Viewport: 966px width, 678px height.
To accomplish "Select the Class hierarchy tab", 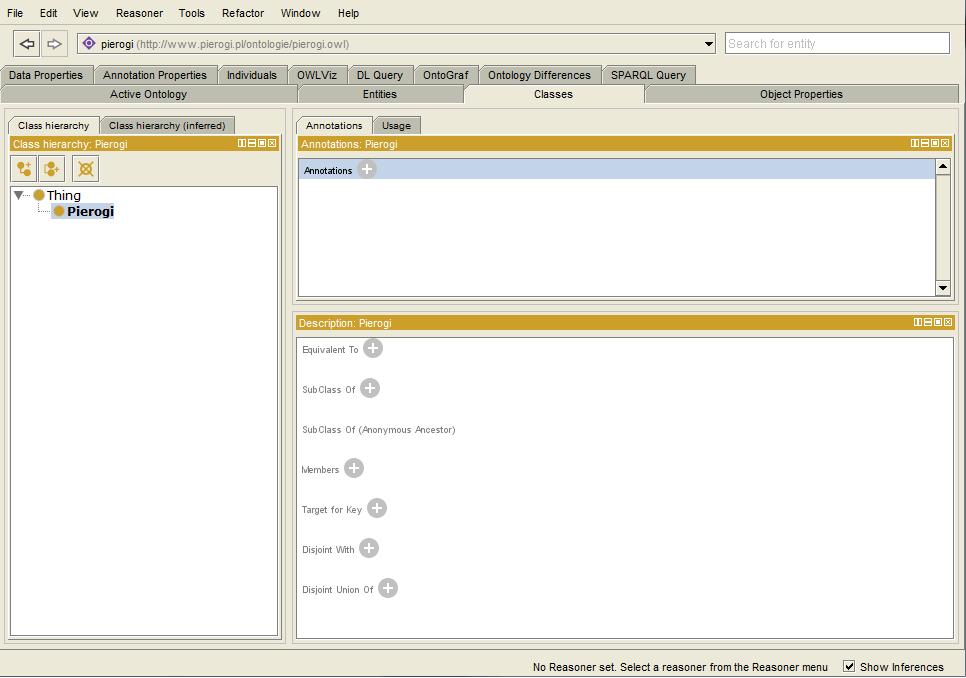I will tap(54, 125).
